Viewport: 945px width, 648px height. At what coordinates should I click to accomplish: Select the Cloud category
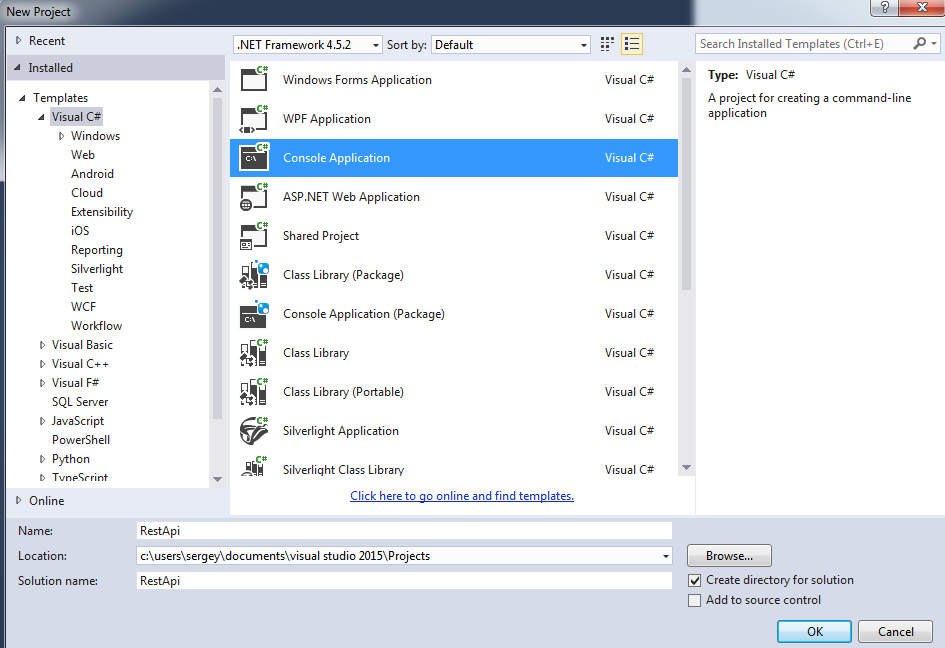coord(87,193)
